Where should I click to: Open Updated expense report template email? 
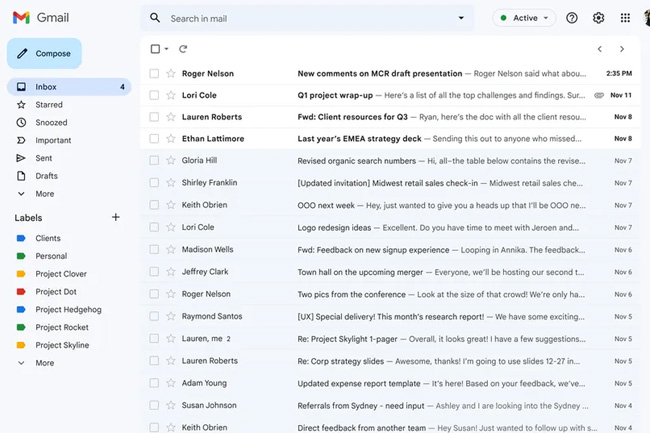pos(390,383)
